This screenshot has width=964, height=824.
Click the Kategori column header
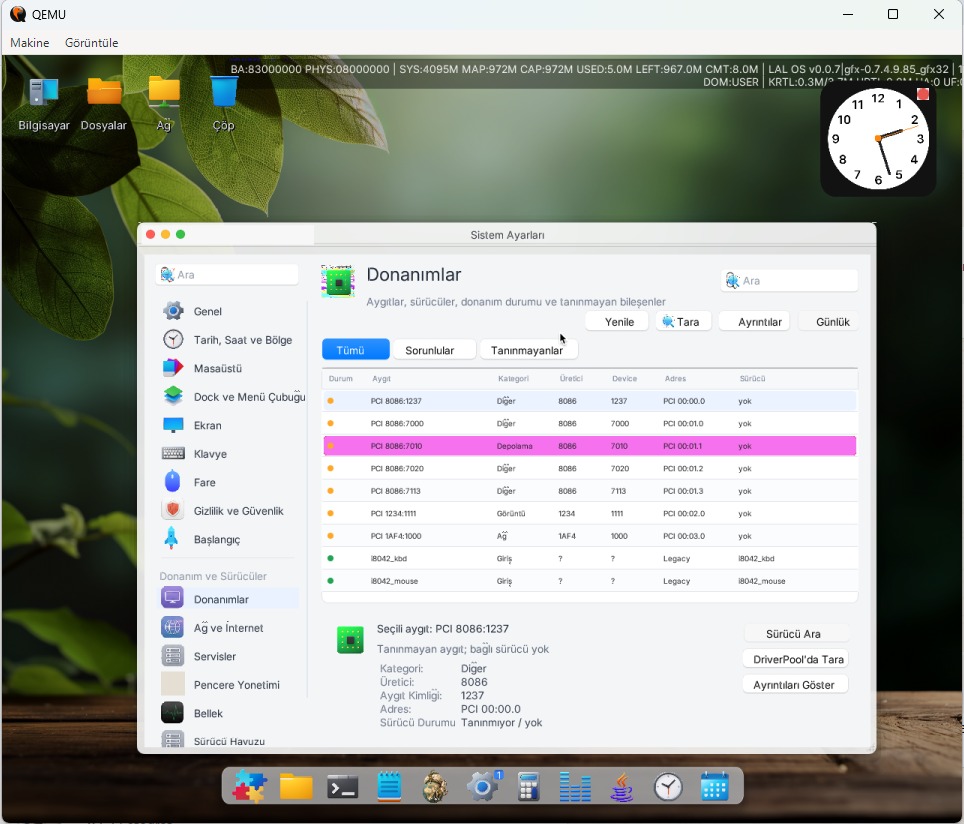(x=513, y=379)
